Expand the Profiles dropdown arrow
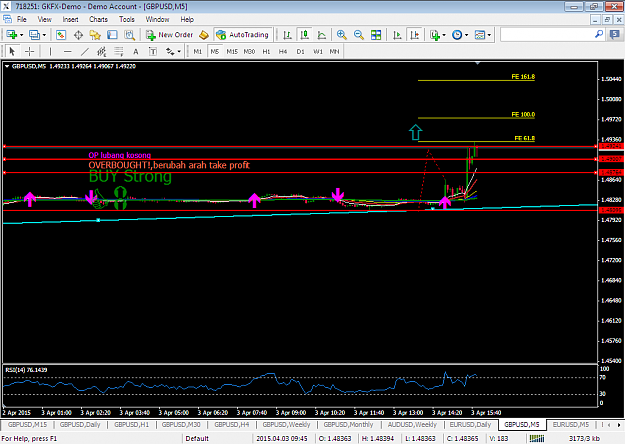 [x=44, y=35]
